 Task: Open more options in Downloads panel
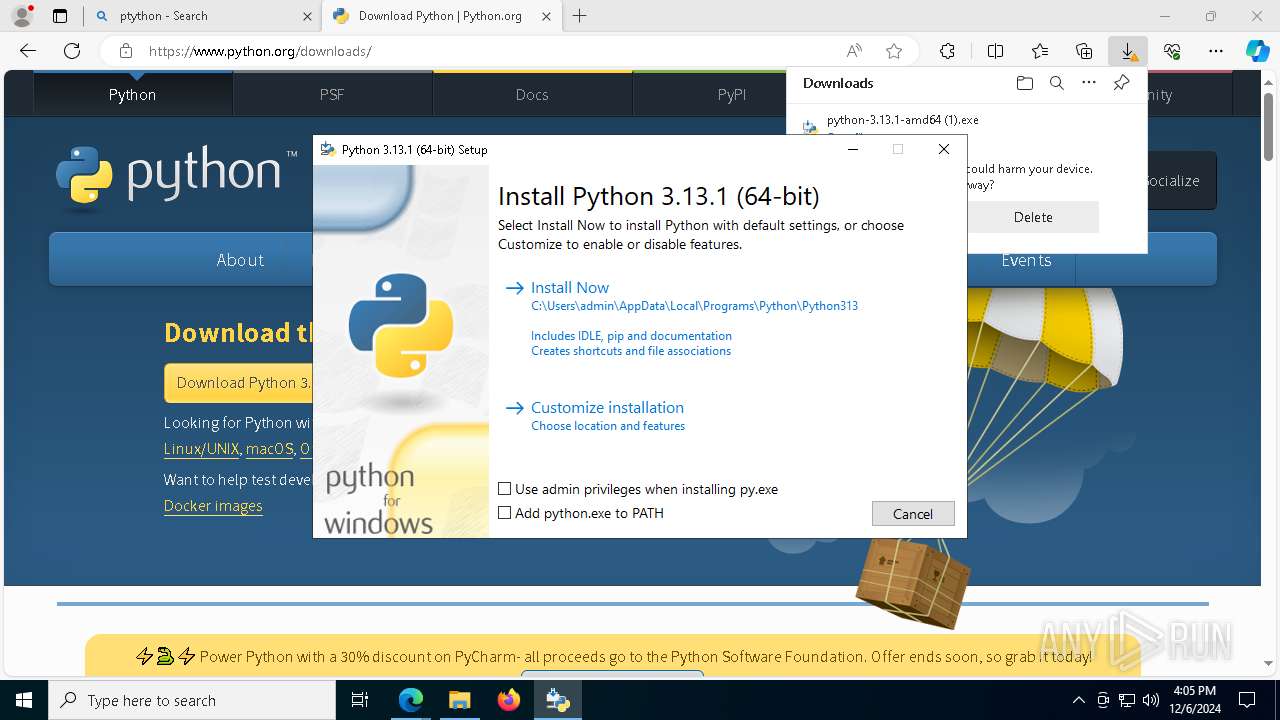coord(1089,83)
